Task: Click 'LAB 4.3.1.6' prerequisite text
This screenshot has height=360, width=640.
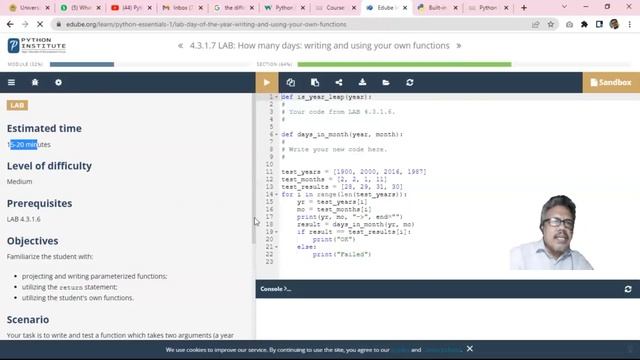Action: [24, 219]
